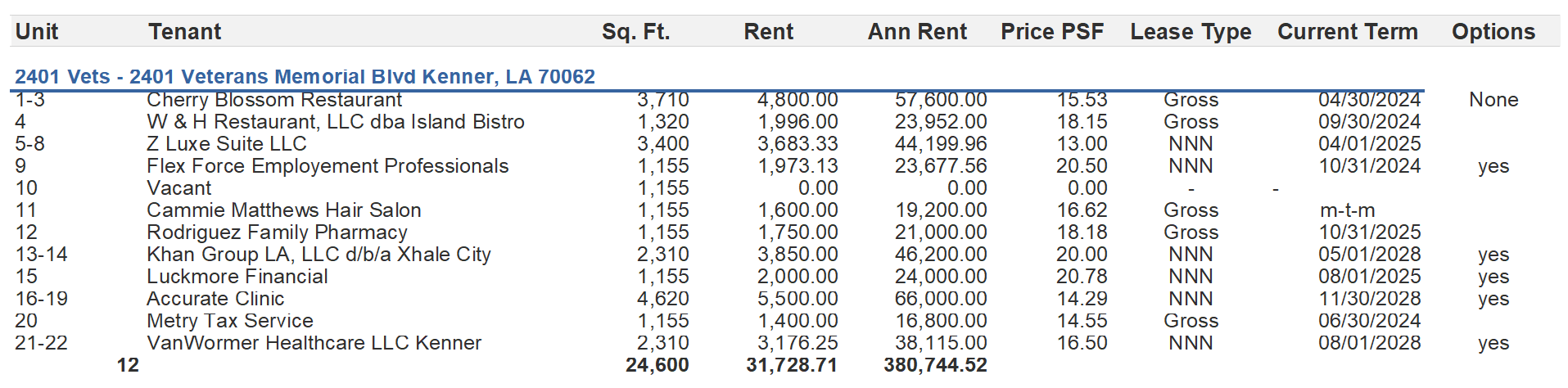Select the Sq. Ft. column header
Viewport: 1568px width, 388px height.
tap(635, 32)
